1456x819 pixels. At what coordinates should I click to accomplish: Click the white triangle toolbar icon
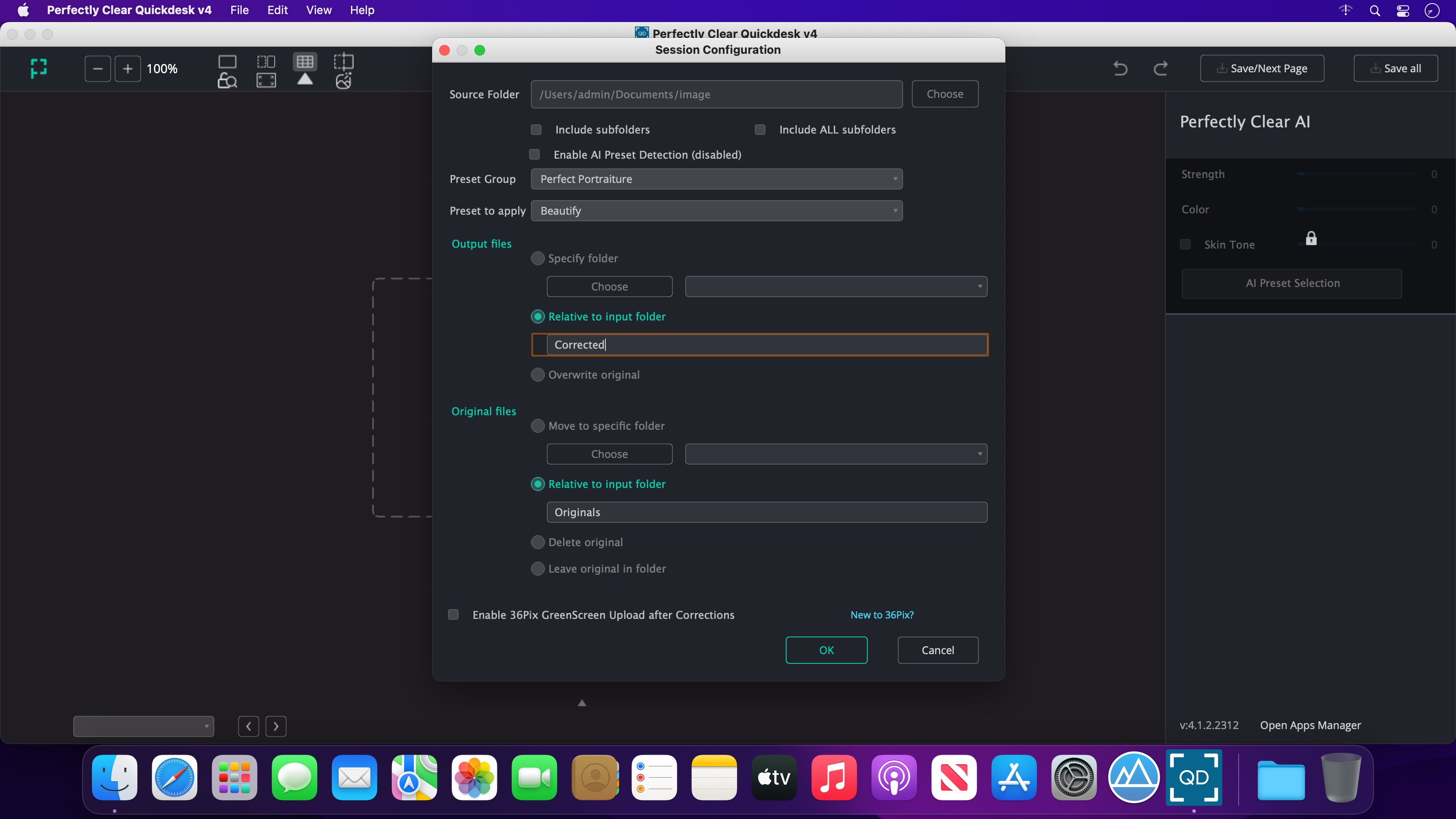305,80
